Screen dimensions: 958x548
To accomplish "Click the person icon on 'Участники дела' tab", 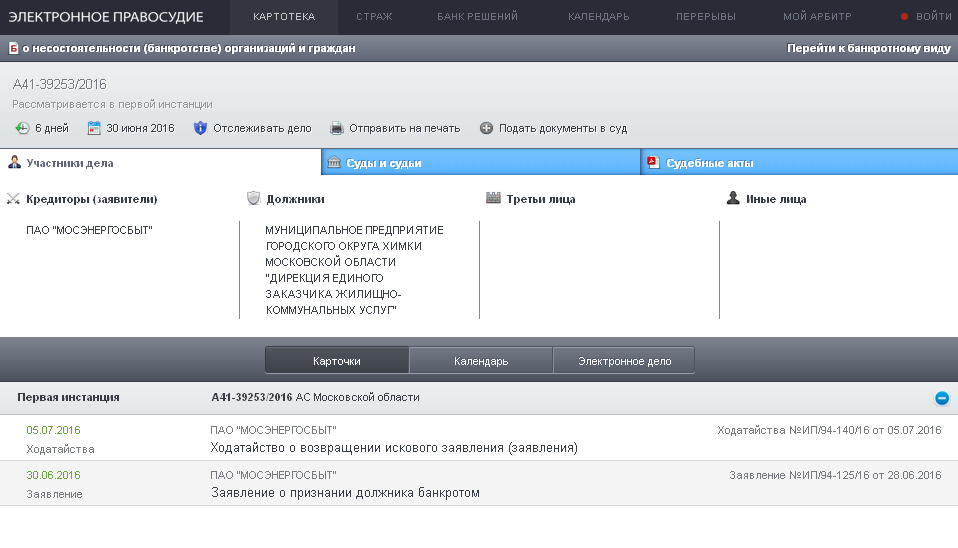I will [14, 163].
